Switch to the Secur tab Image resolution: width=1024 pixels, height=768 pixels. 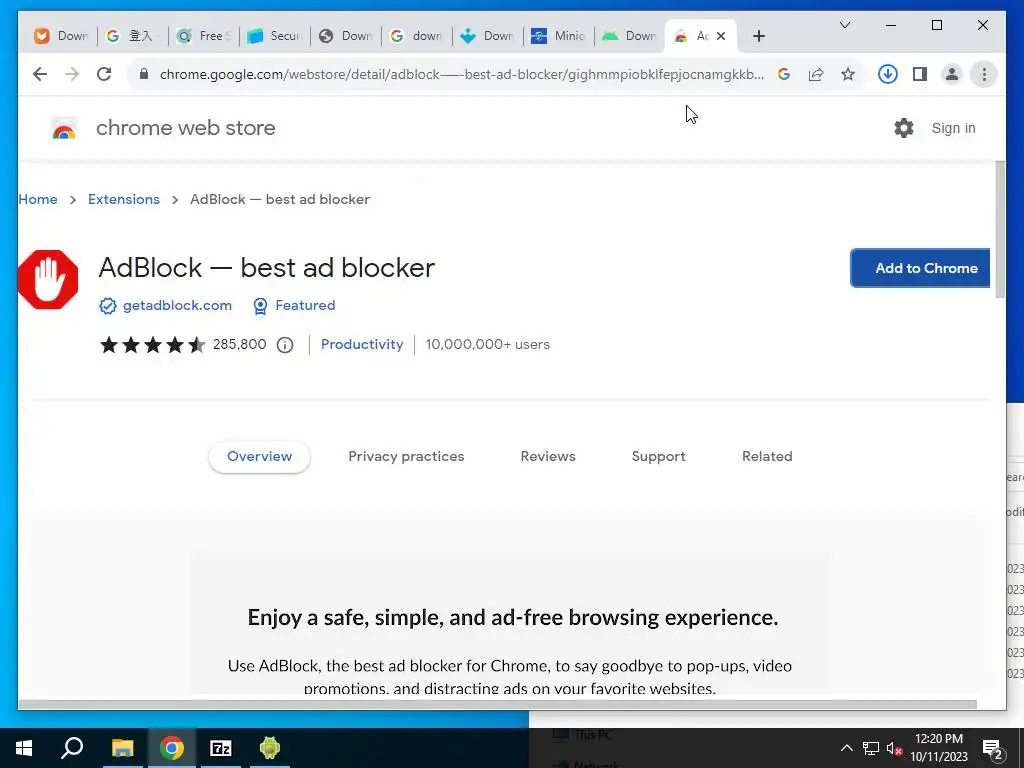[x=275, y=36]
